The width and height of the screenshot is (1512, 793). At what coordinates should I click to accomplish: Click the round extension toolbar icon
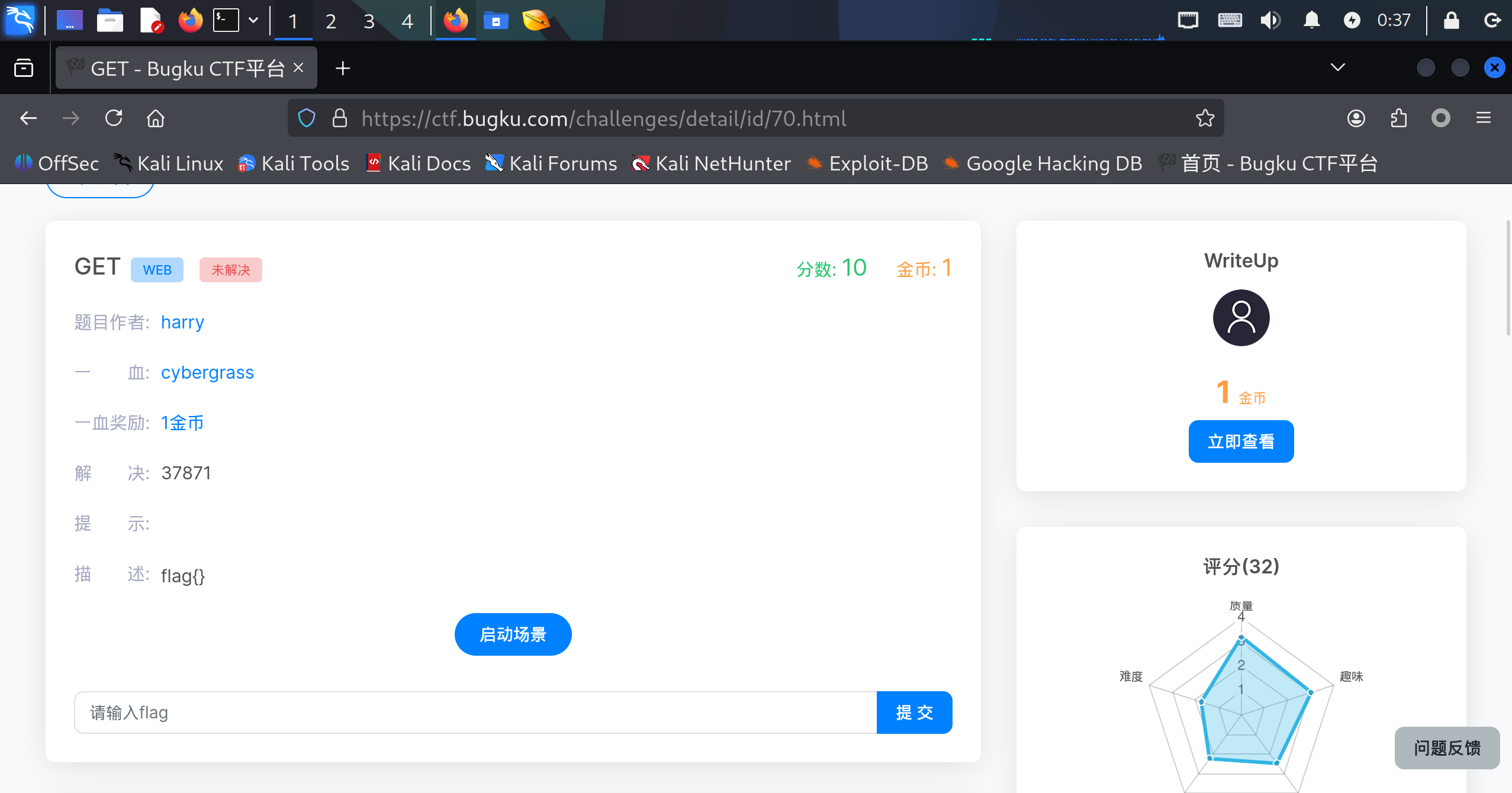(1441, 118)
